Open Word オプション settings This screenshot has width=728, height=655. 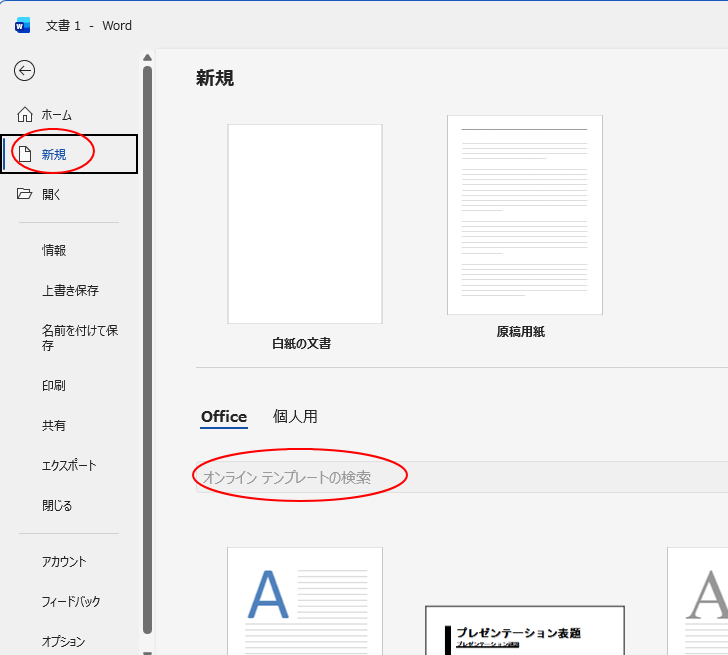tap(64, 641)
